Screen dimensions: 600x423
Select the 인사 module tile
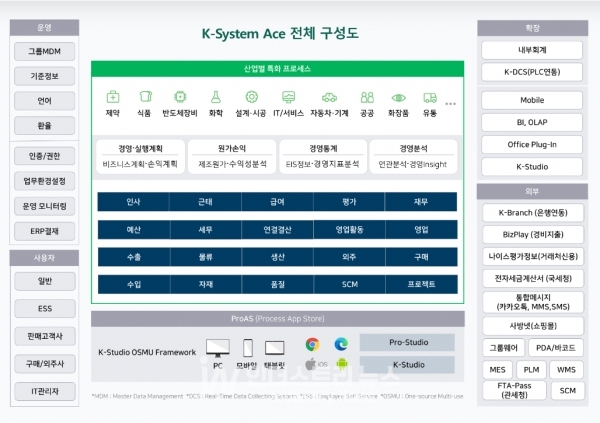pos(133,202)
